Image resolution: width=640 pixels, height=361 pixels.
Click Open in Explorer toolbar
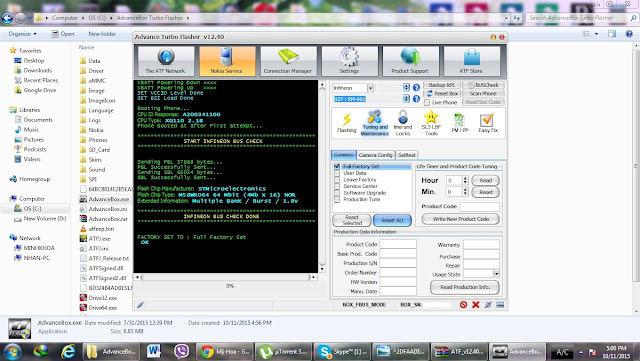click(x=63, y=34)
